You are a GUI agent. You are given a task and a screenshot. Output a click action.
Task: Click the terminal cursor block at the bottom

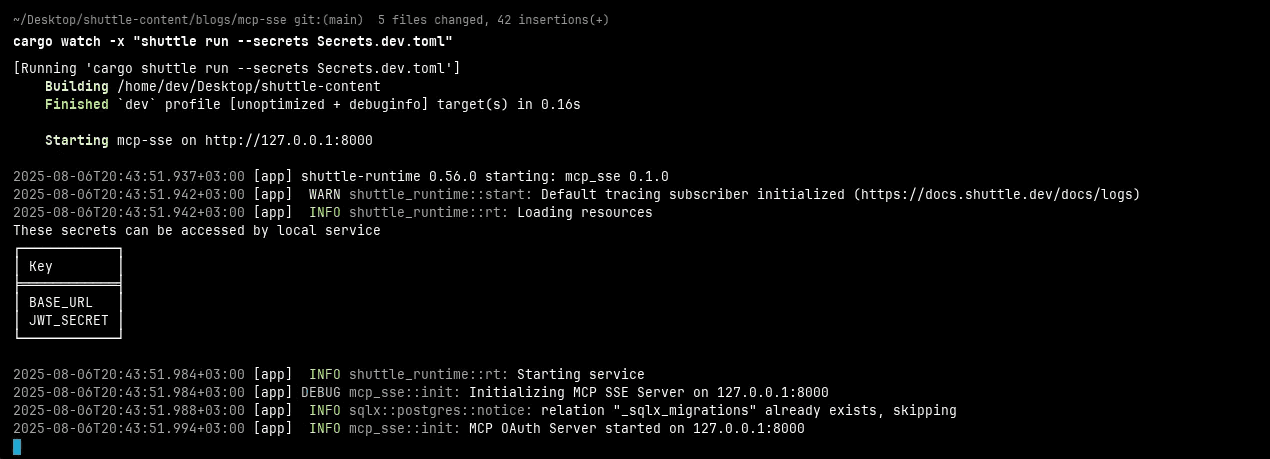pos(17,447)
